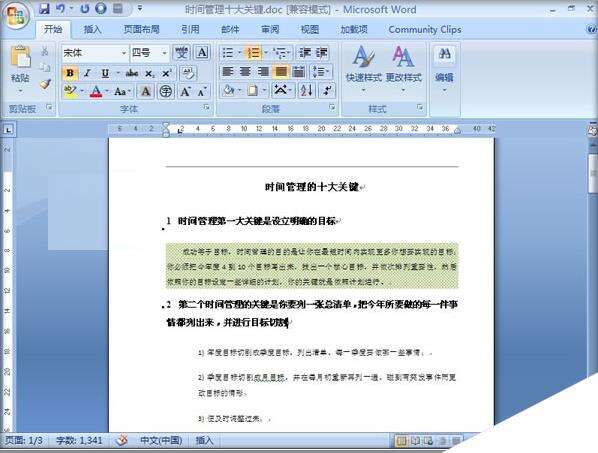Click the page count 页面: 1/3
Screen dimensions: 598x453
[24, 440]
